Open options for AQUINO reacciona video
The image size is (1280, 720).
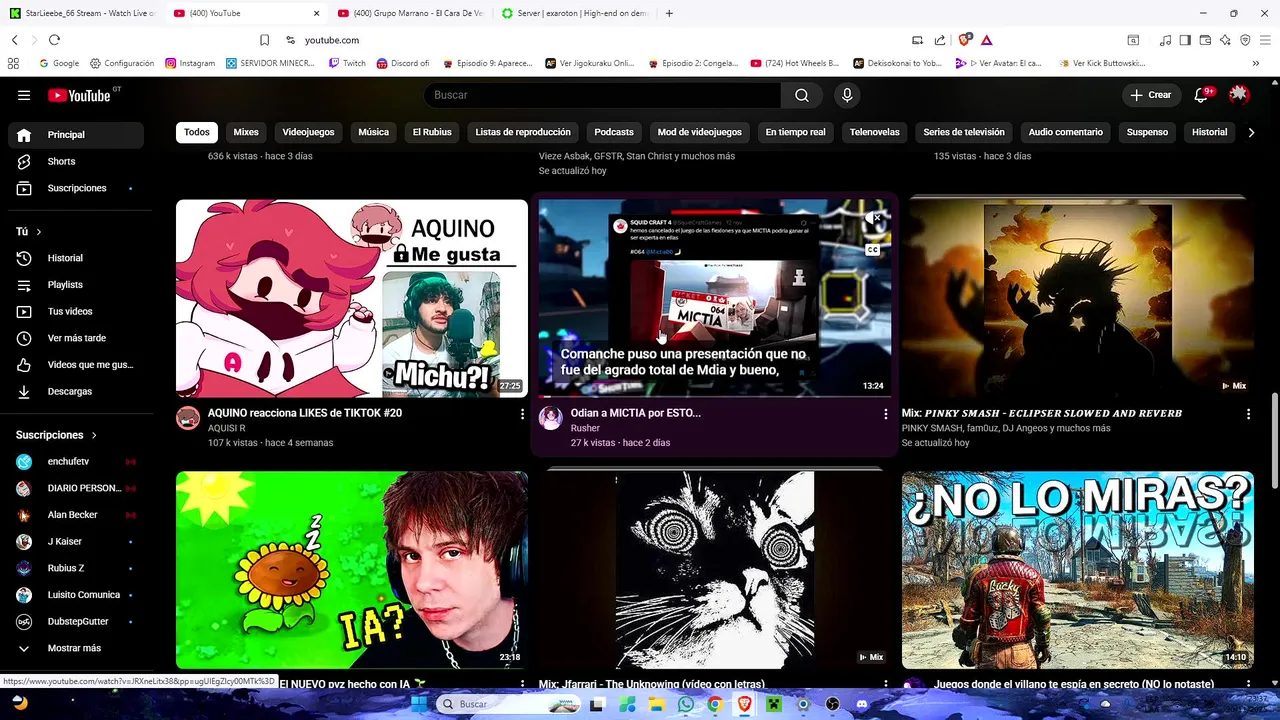click(522, 414)
